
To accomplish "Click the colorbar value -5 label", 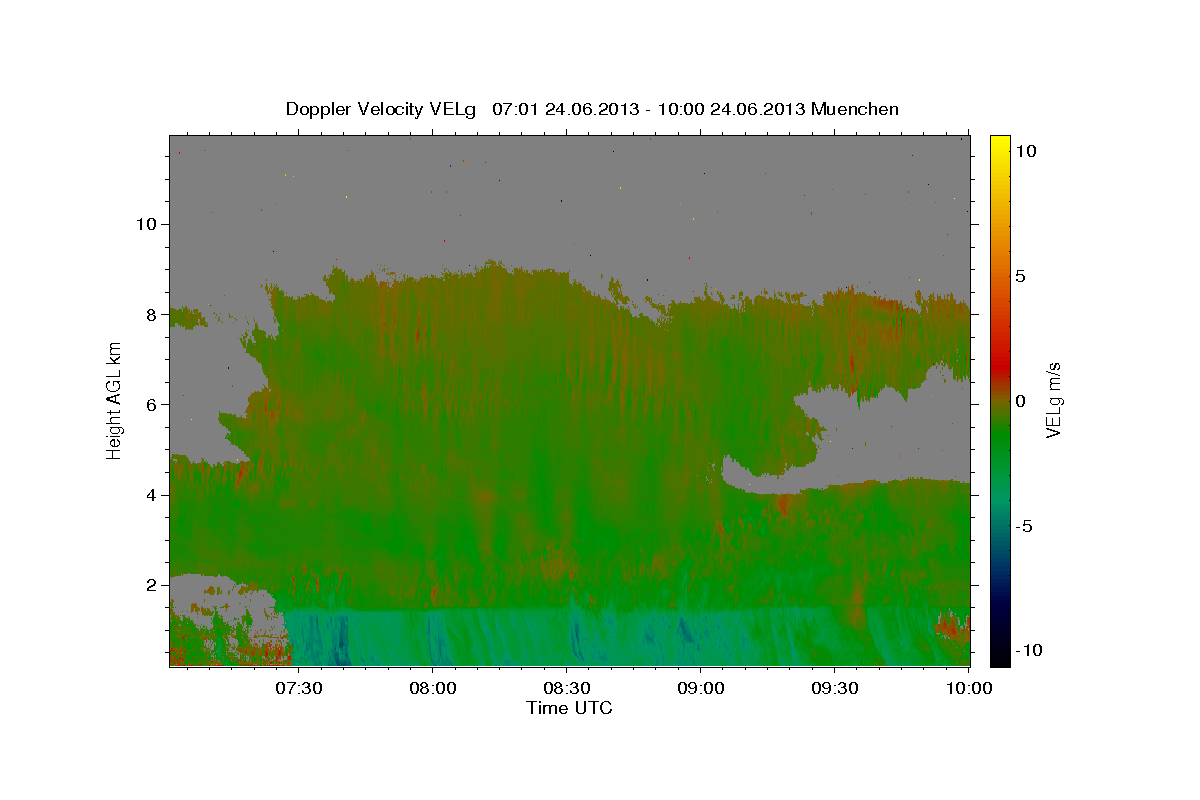I will 1023,526.
